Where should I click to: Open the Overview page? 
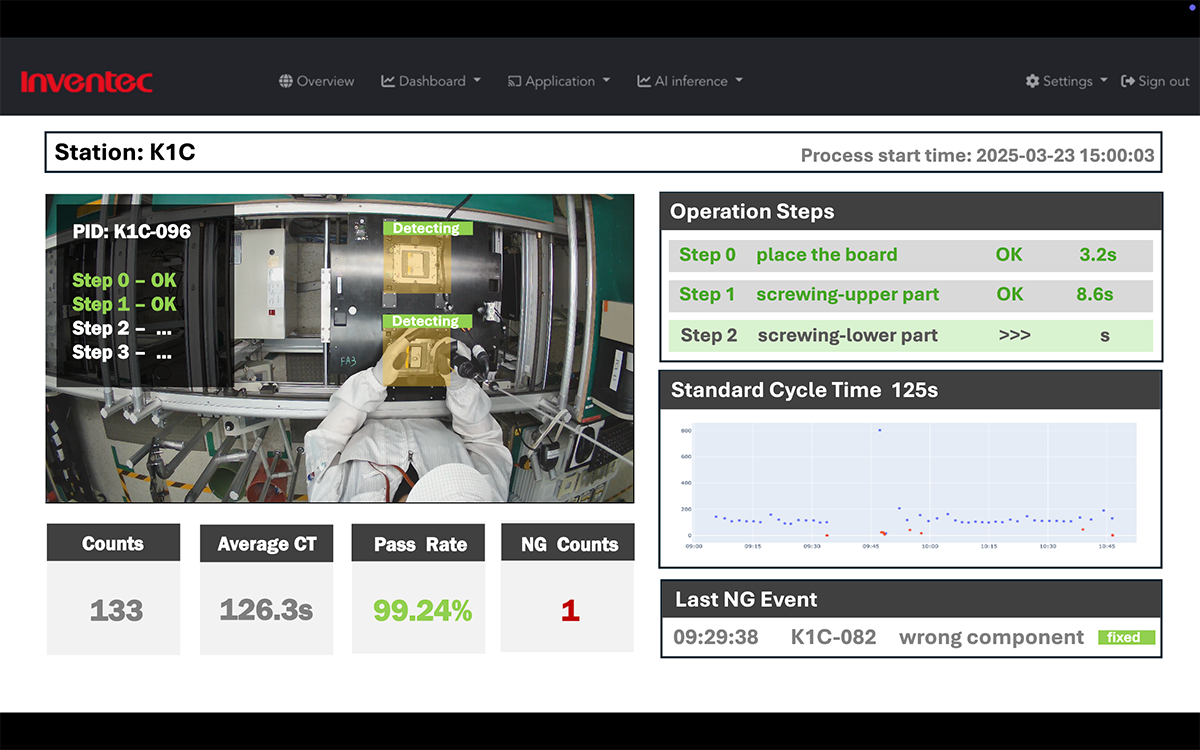point(325,81)
